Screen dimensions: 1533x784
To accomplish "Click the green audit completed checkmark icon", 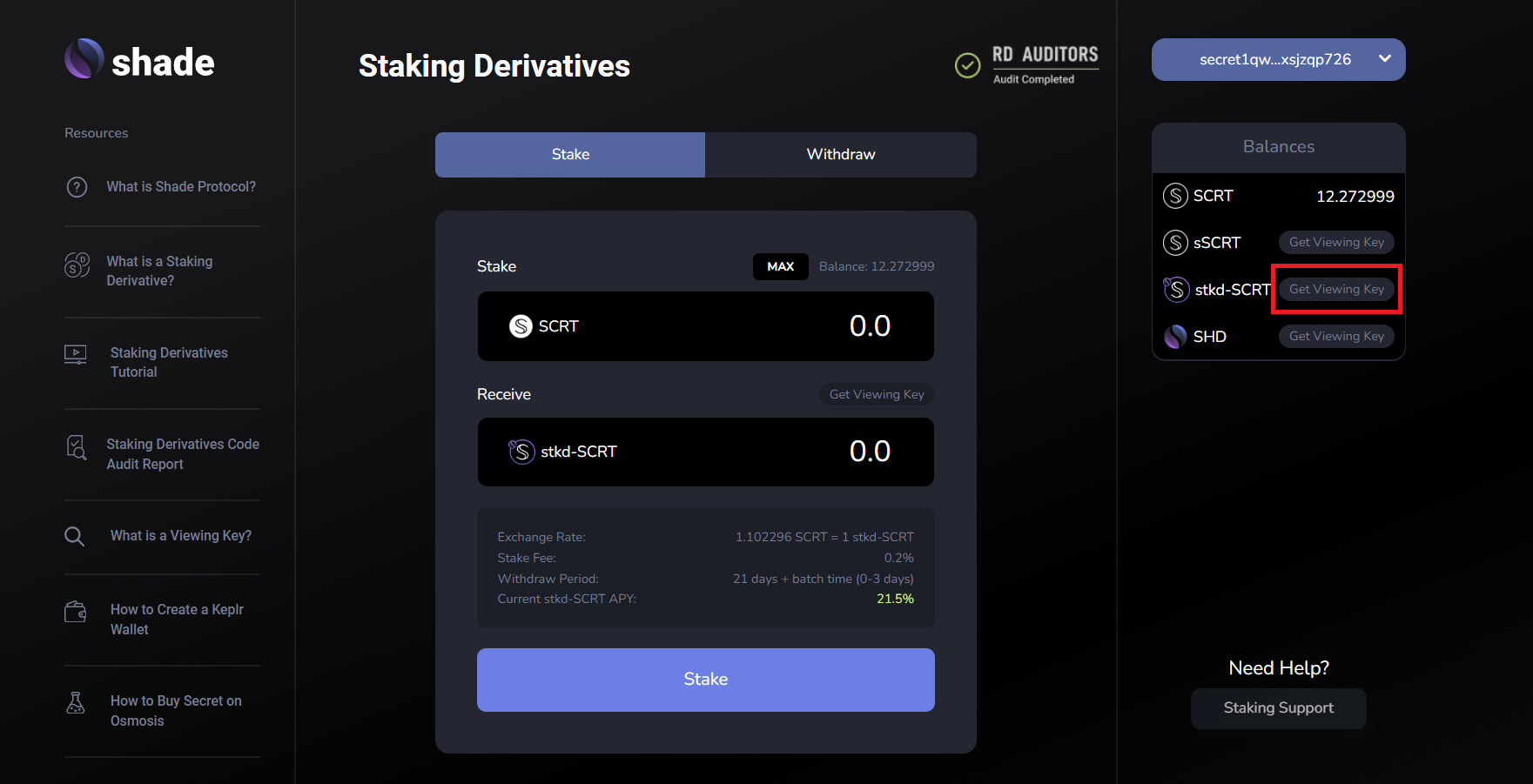I will coord(967,65).
